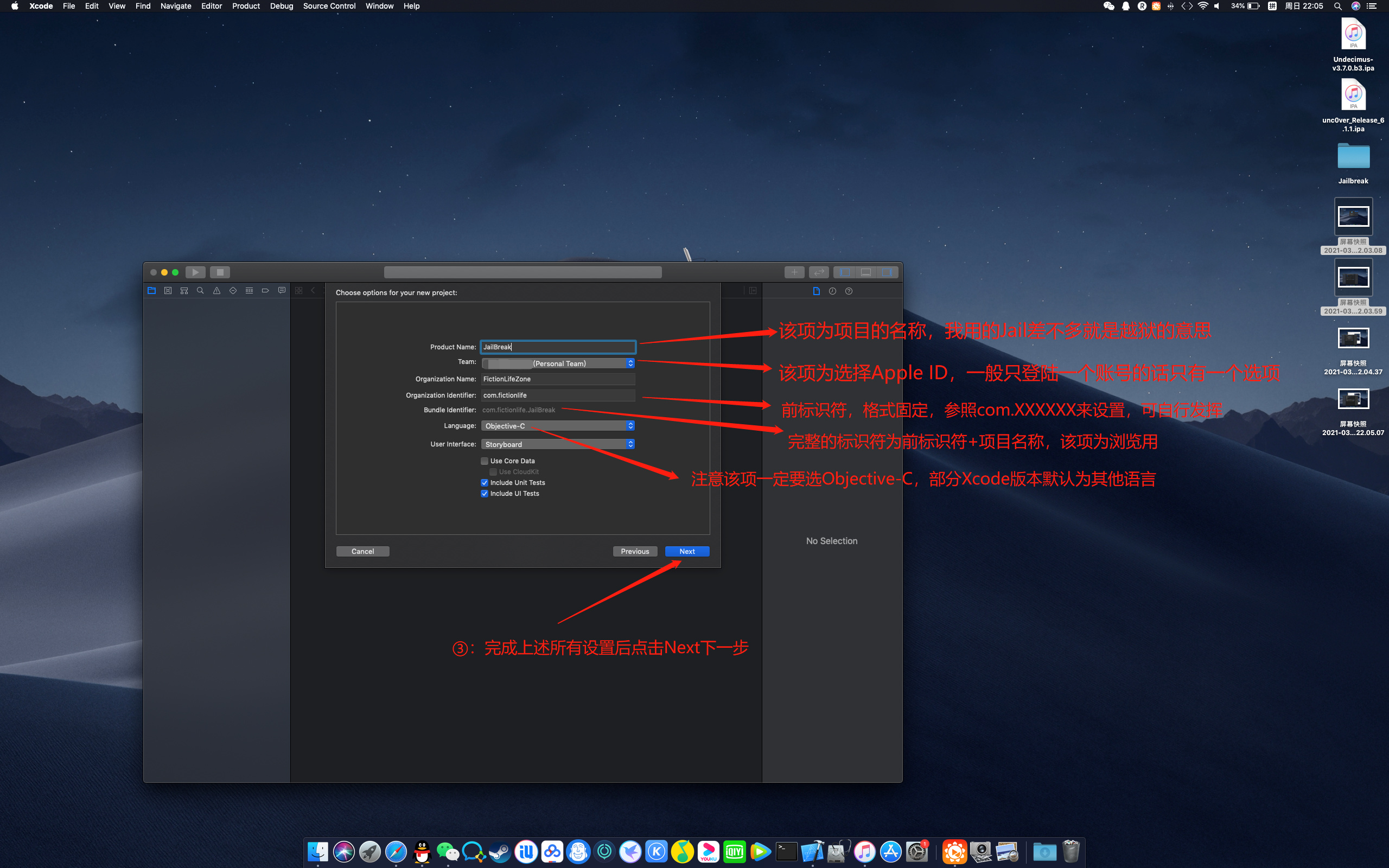Select the Test navigator diamond icon
Image resolution: width=1389 pixels, height=868 pixels.
233,290
